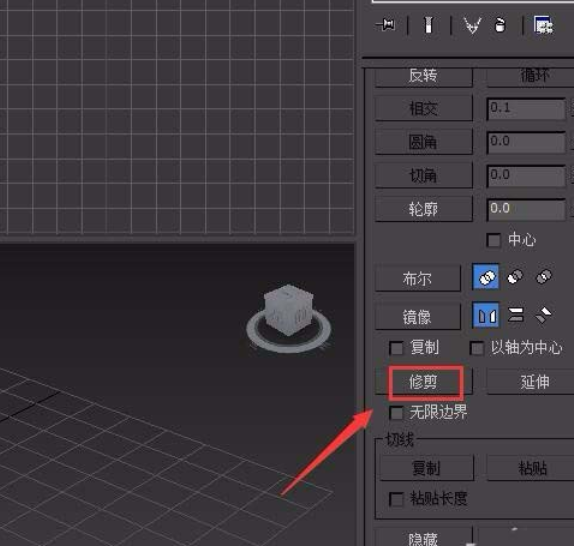Click the 复制 button in 切线 group
The width and height of the screenshot is (574, 546).
click(427, 468)
